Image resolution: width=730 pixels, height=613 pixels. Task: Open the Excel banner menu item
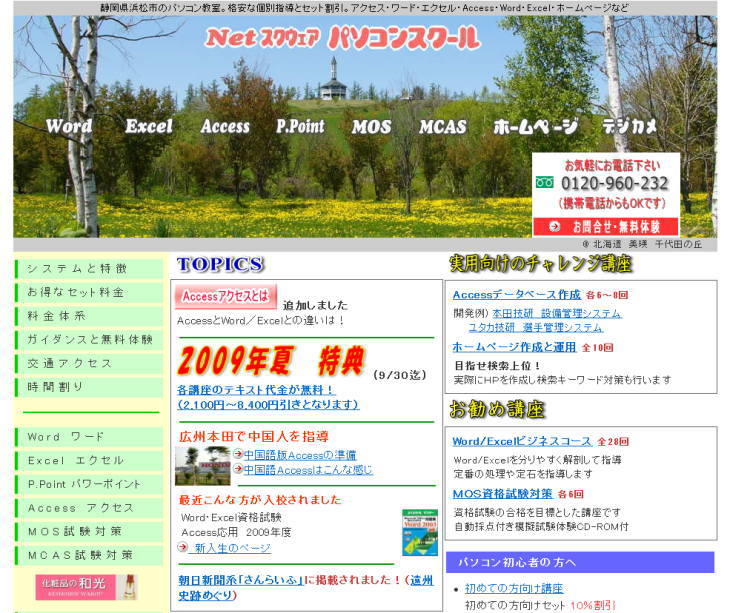(149, 126)
